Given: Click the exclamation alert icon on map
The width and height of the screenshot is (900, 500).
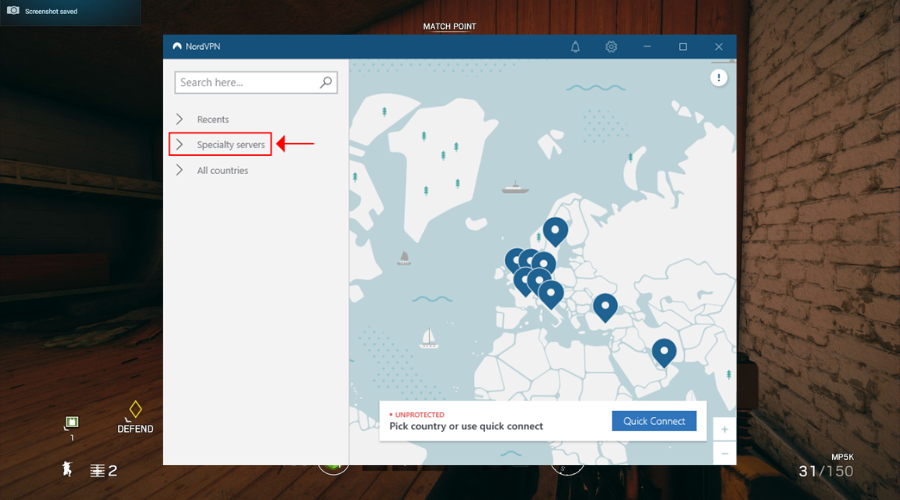Looking at the screenshot, I should click(719, 78).
